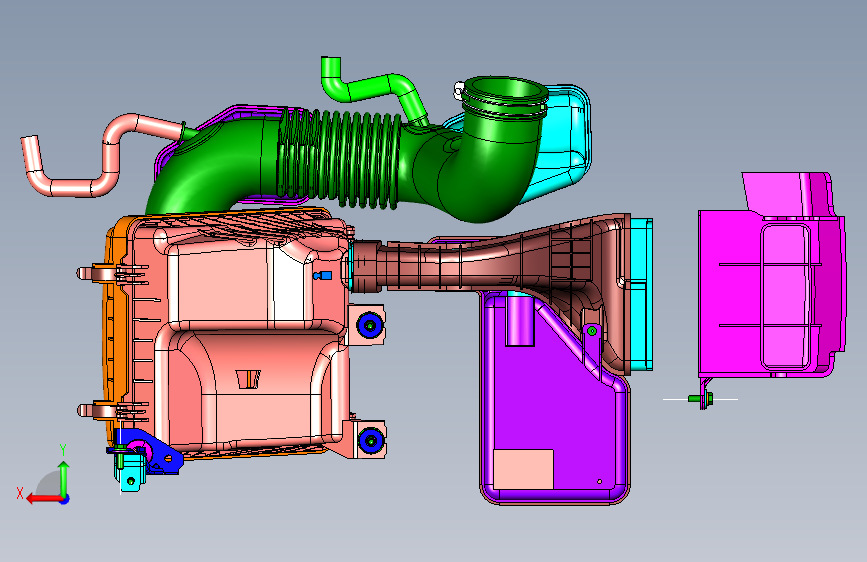Click the salmon rectangular label on purple tank
Screen dimensions: 867x562
[x=523, y=469]
